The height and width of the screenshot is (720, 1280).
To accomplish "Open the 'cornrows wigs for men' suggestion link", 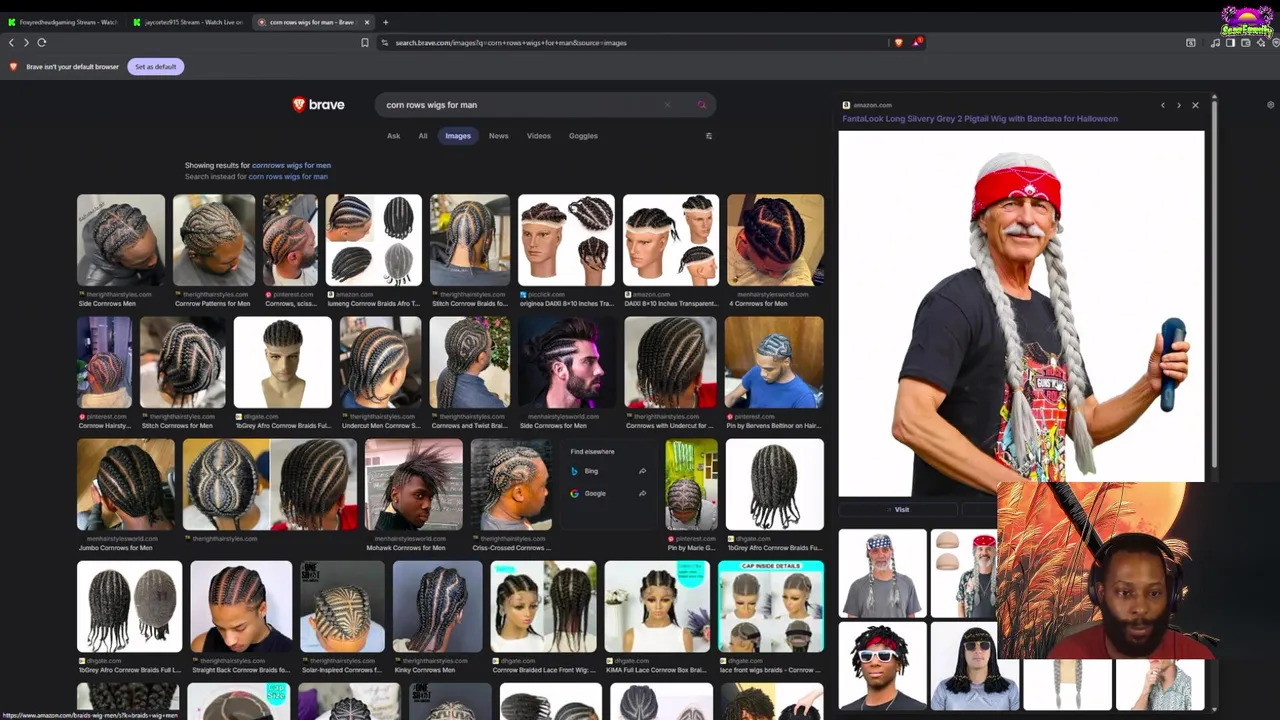I will coord(291,165).
